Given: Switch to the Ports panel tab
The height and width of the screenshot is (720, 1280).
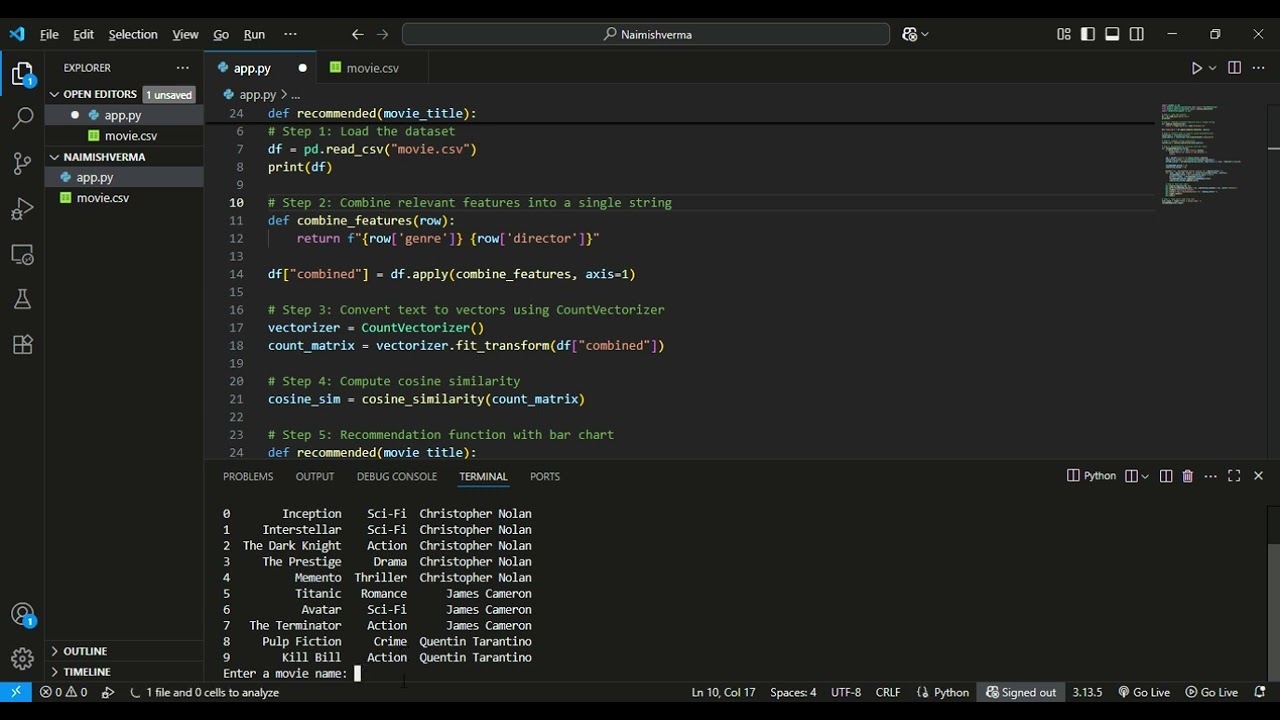Looking at the screenshot, I should coord(545,476).
